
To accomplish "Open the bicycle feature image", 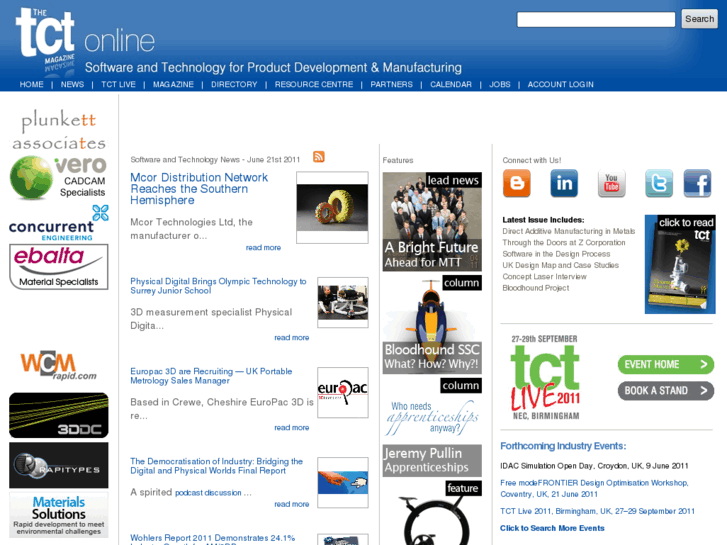I will tap(432, 513).
